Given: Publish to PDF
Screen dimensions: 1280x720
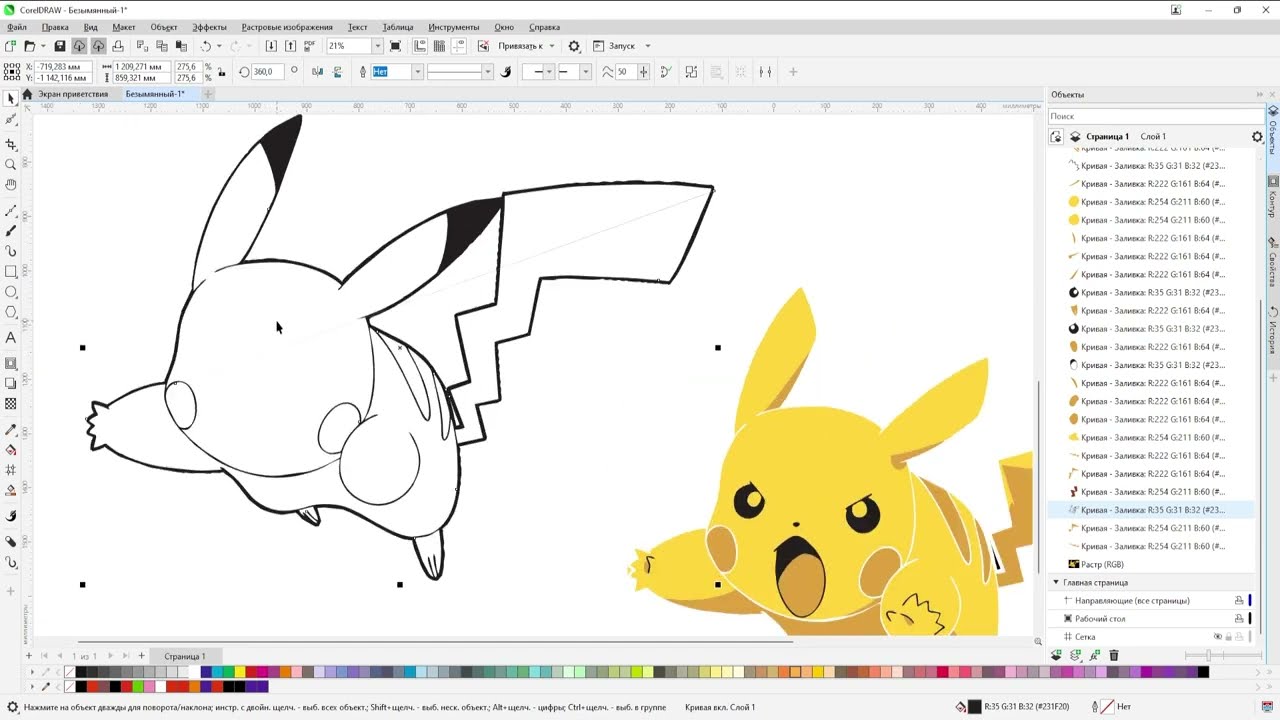Looking at the screenshot, I should pos(309,46).
